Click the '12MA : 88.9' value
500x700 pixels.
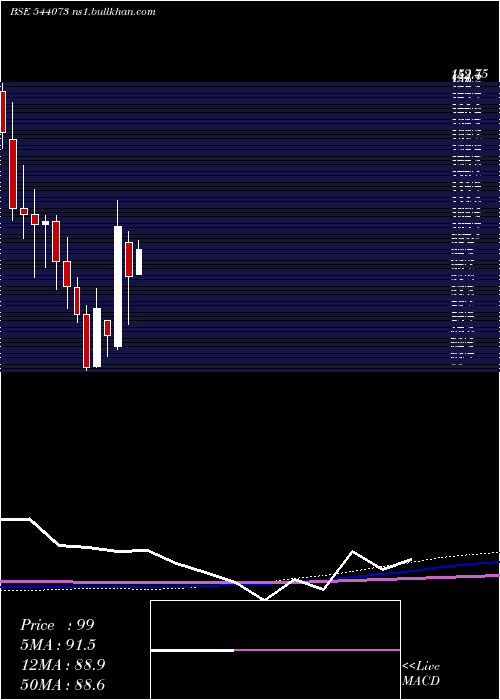(62, 665)
